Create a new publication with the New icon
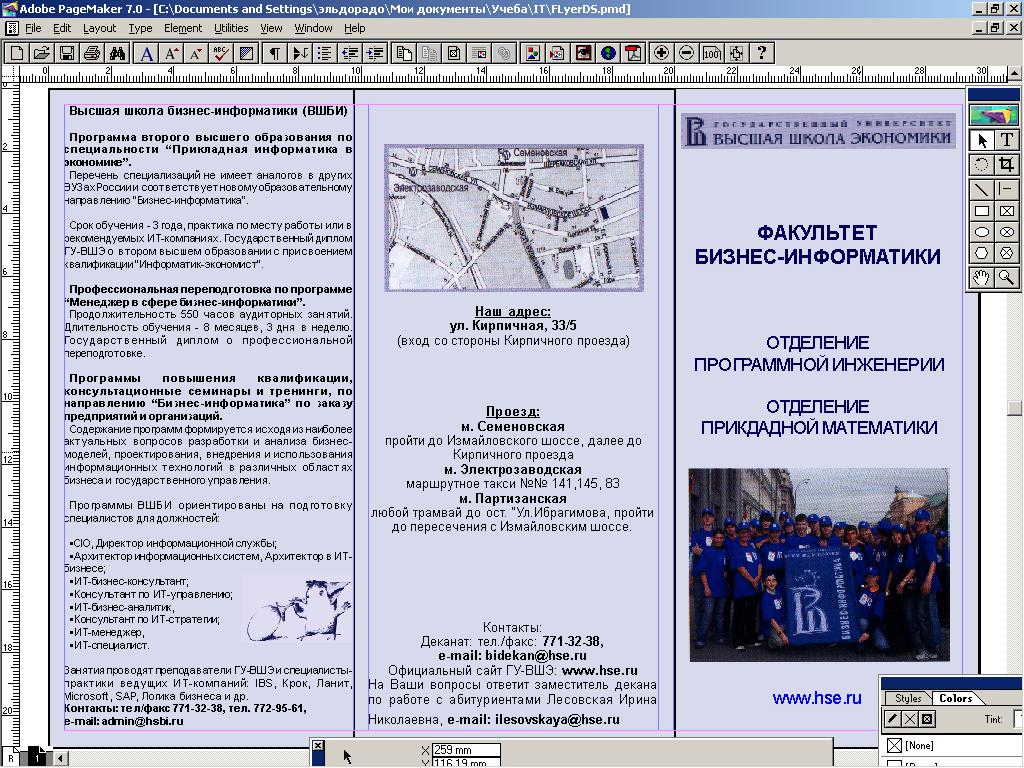Viewport: 1024px width, 768px height. tap(17, 53)
